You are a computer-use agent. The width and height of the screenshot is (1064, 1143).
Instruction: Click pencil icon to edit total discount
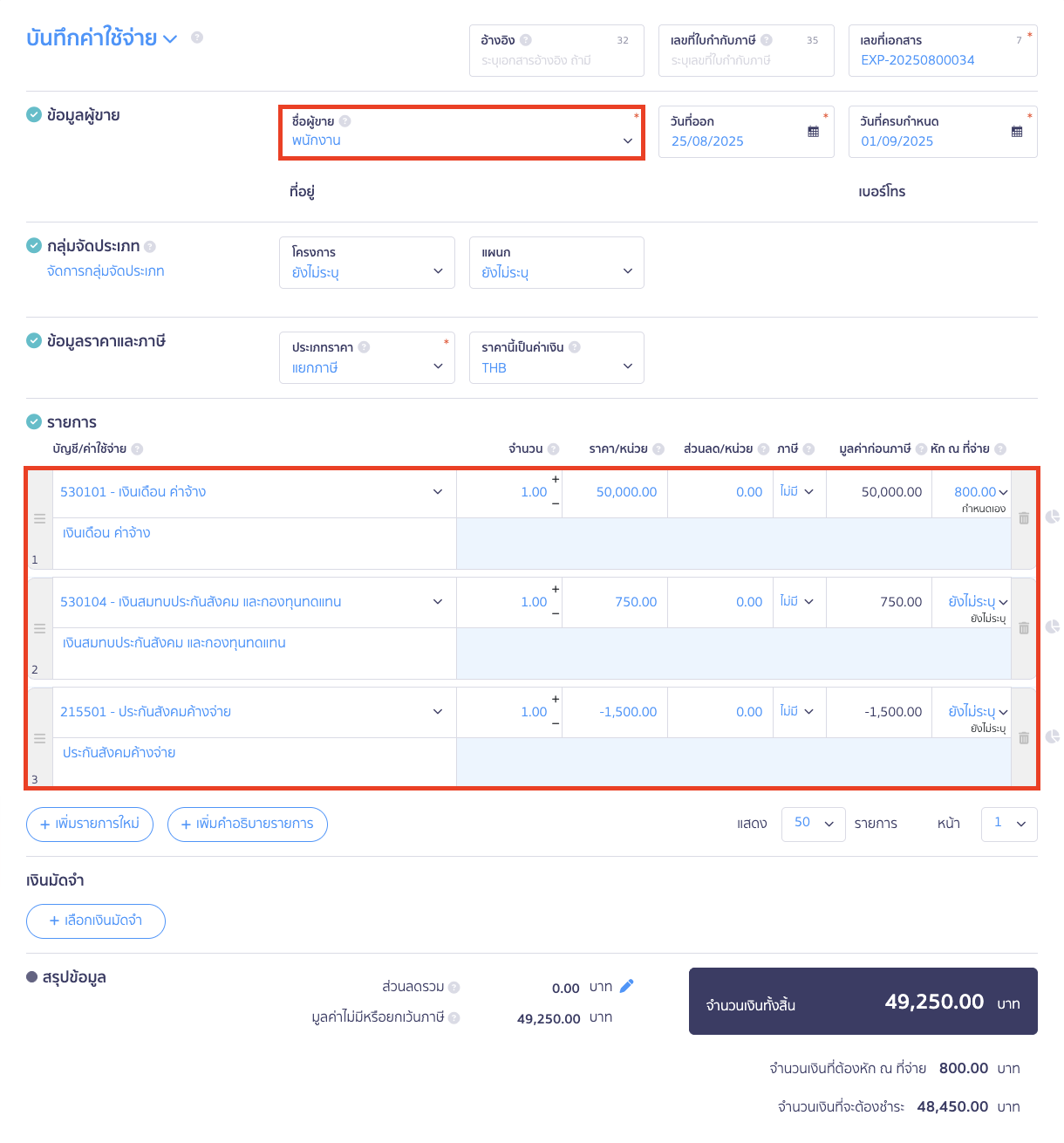pos(626,987)
